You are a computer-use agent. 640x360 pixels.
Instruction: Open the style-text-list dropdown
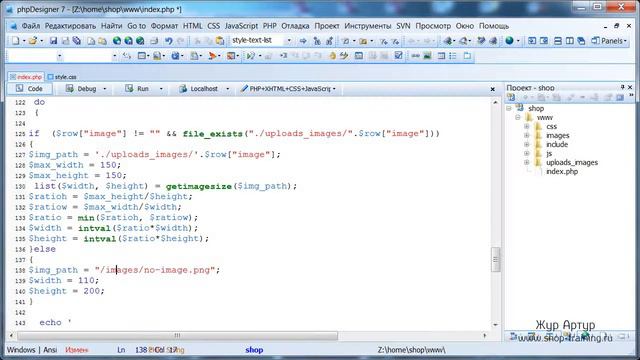coord(289,41)
